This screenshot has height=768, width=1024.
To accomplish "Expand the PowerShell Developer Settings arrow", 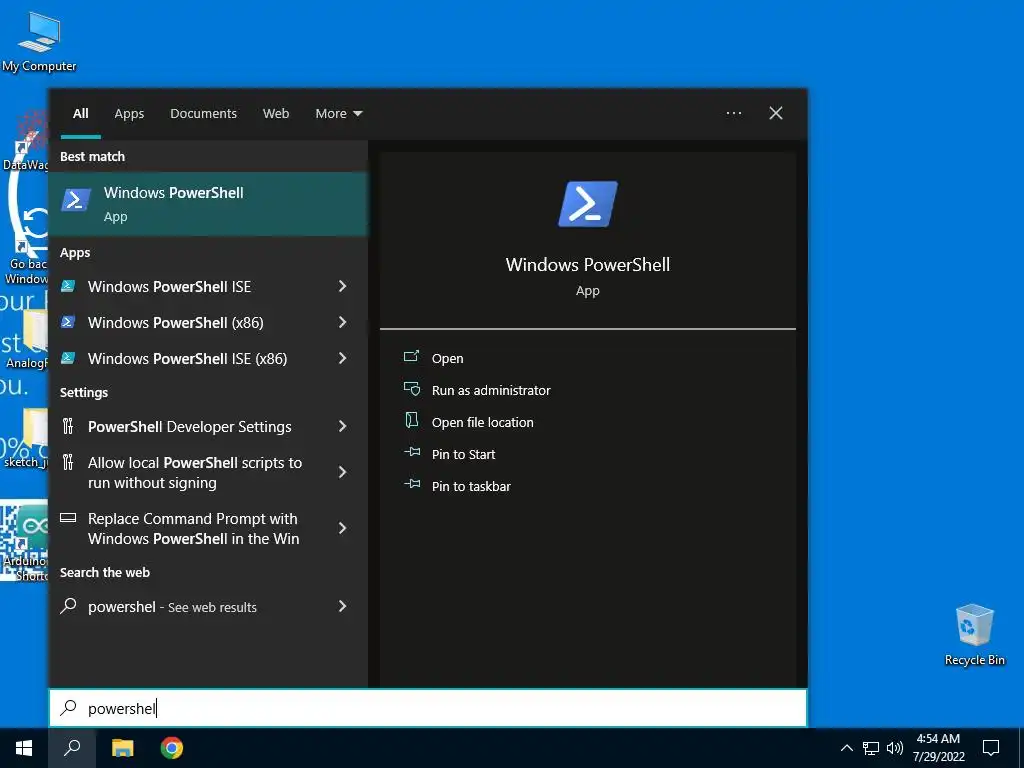I will click(x=342, y=426).
